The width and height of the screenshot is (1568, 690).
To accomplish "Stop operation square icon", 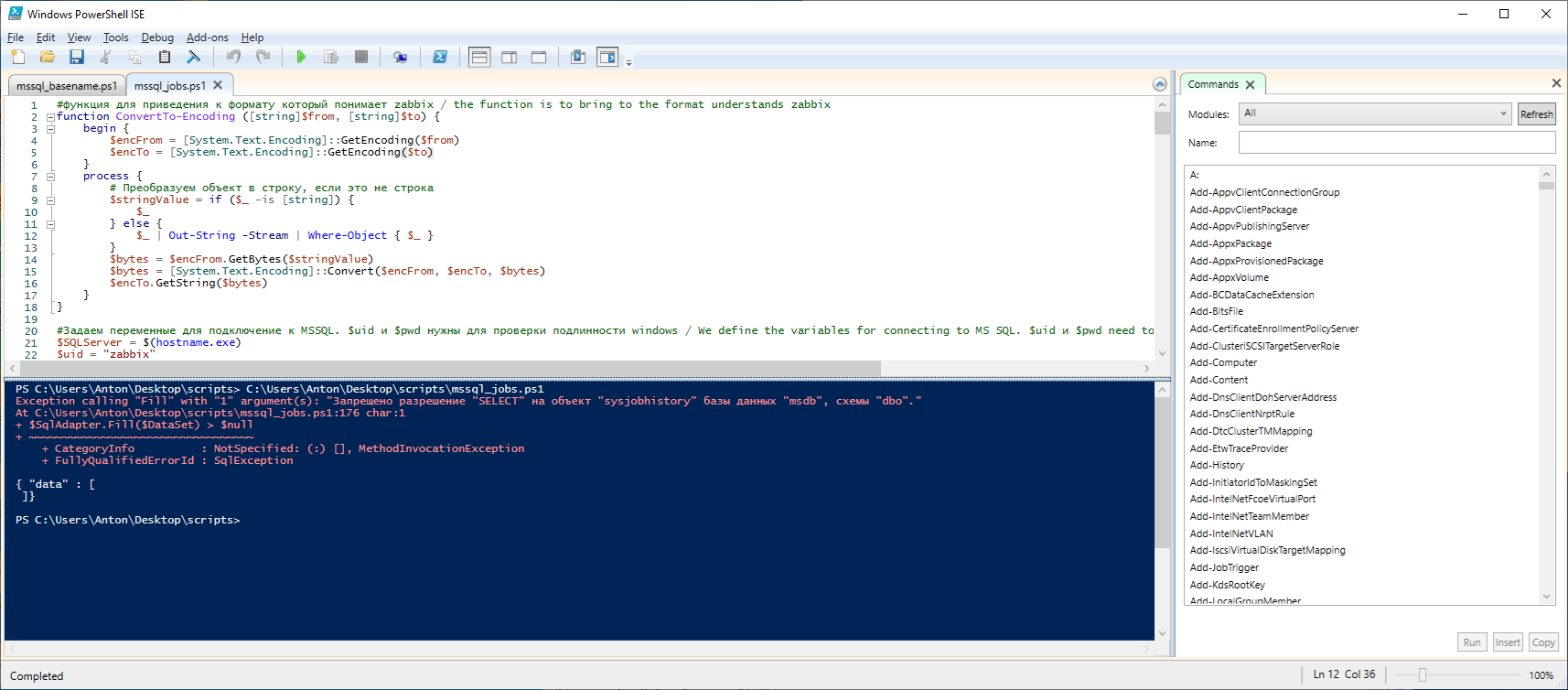I will click(x=361, y=57).
